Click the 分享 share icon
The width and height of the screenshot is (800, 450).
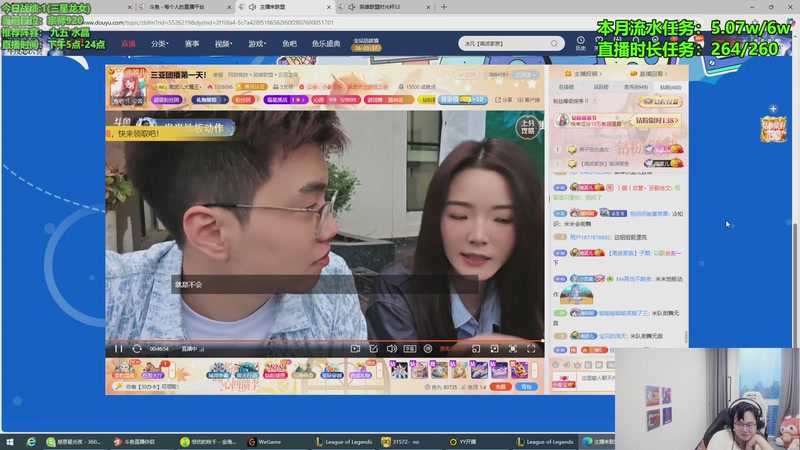[504, 100]
